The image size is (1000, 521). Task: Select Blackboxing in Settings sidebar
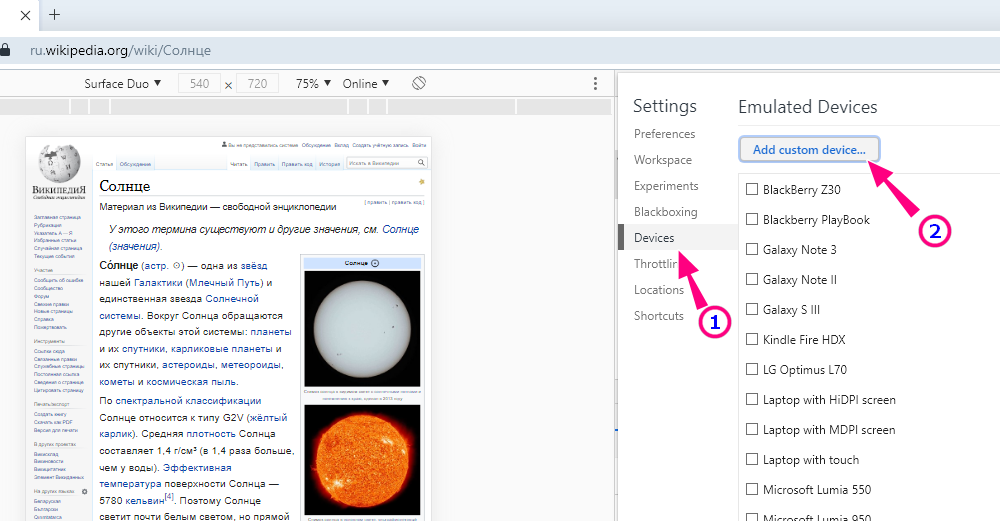pyautogui.click(x=665, y=212)
